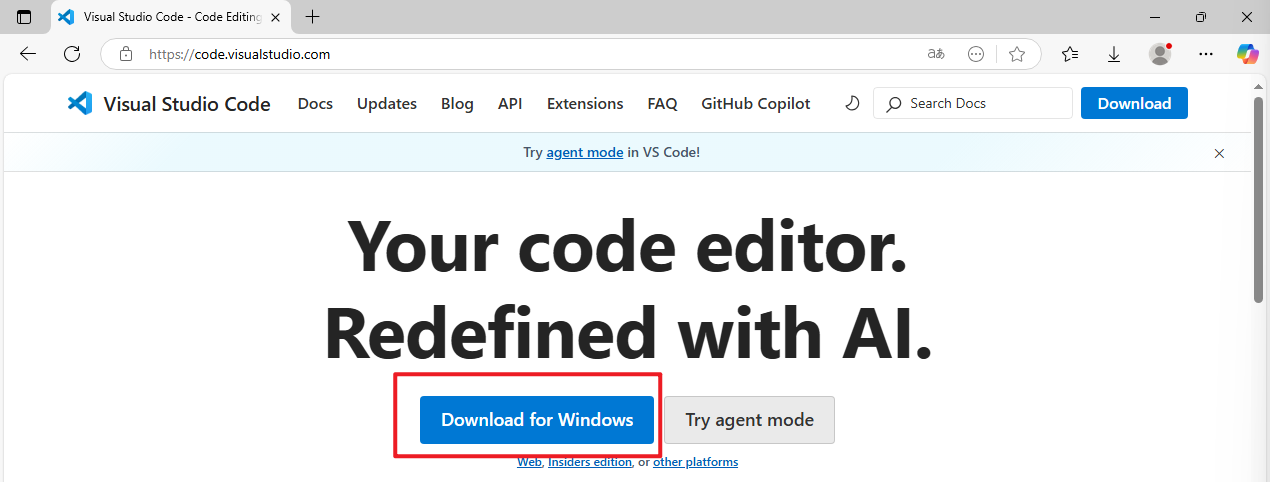Go back to the previous page
The image size is (1270, 482).
point(28,54)
